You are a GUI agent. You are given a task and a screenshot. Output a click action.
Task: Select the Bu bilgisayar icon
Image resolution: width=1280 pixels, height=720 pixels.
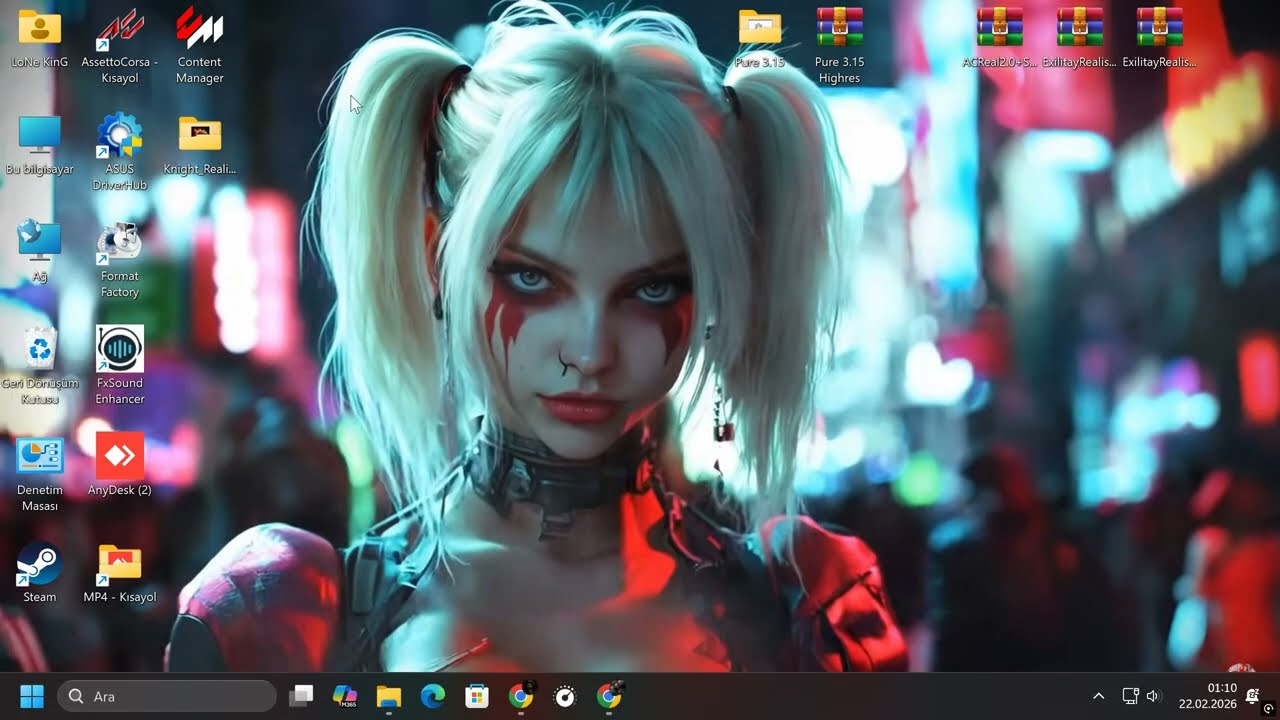click(40, 146)
